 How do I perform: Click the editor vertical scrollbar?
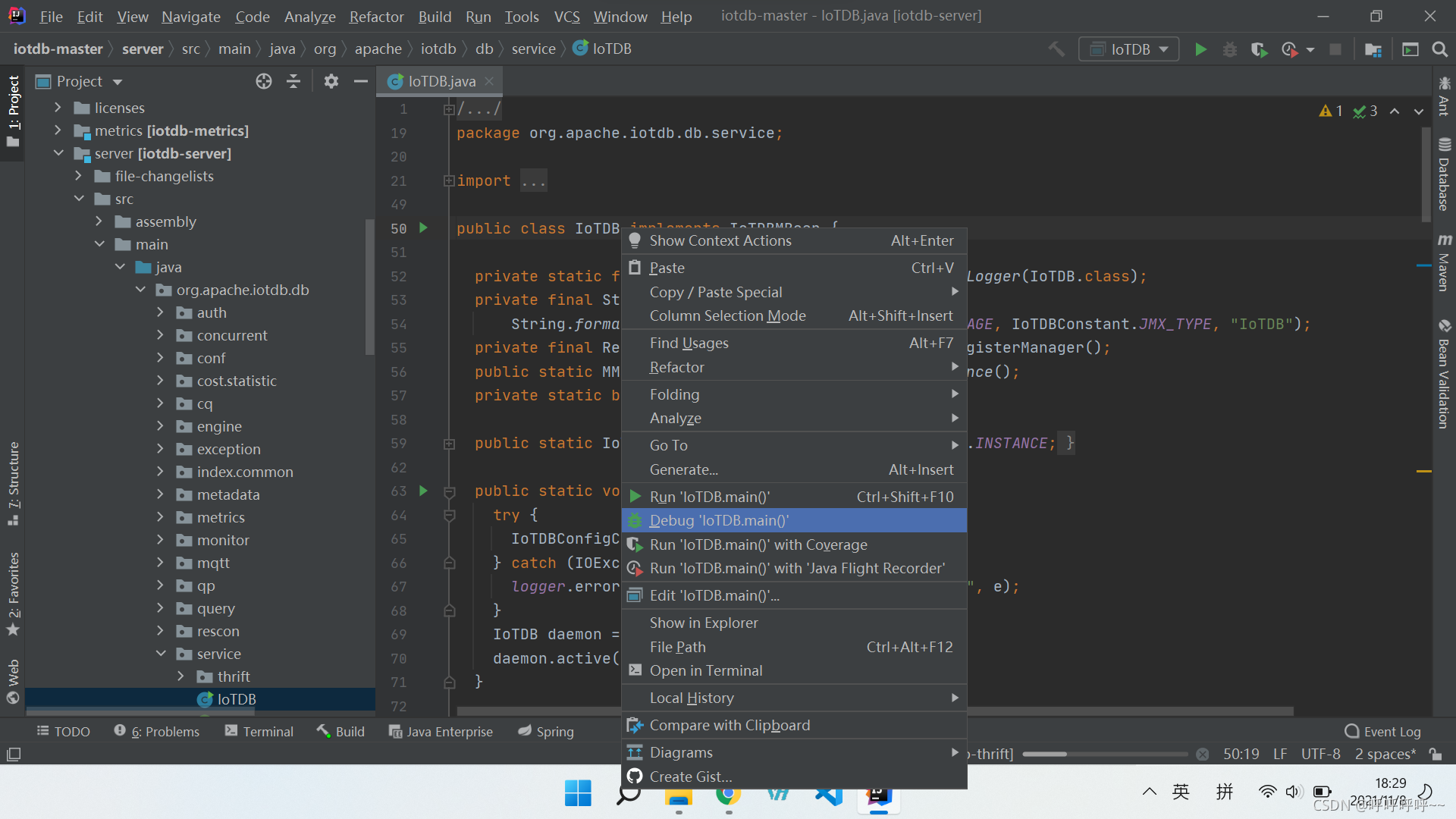pos(1426,173)
